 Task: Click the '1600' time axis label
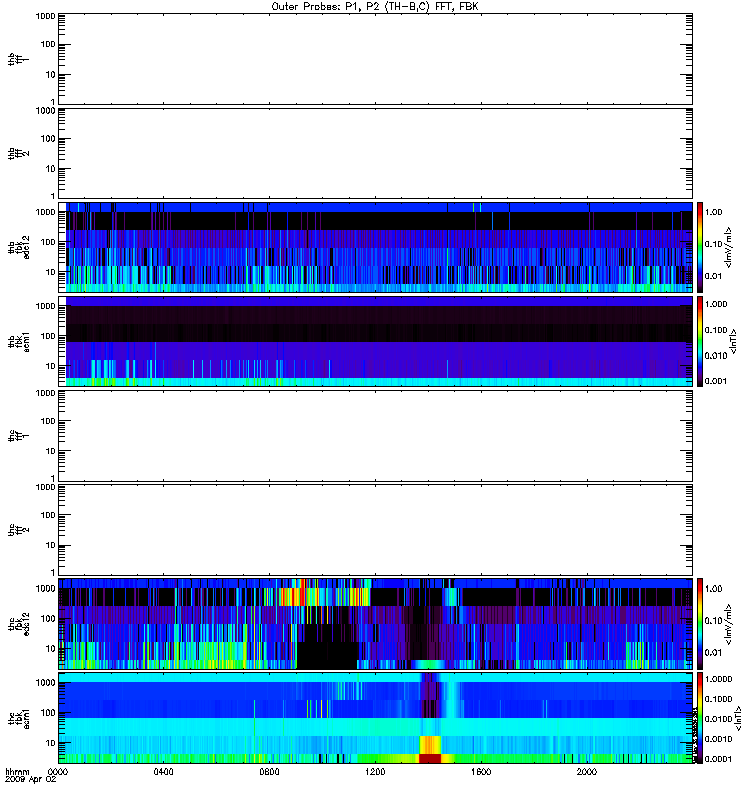481,771
